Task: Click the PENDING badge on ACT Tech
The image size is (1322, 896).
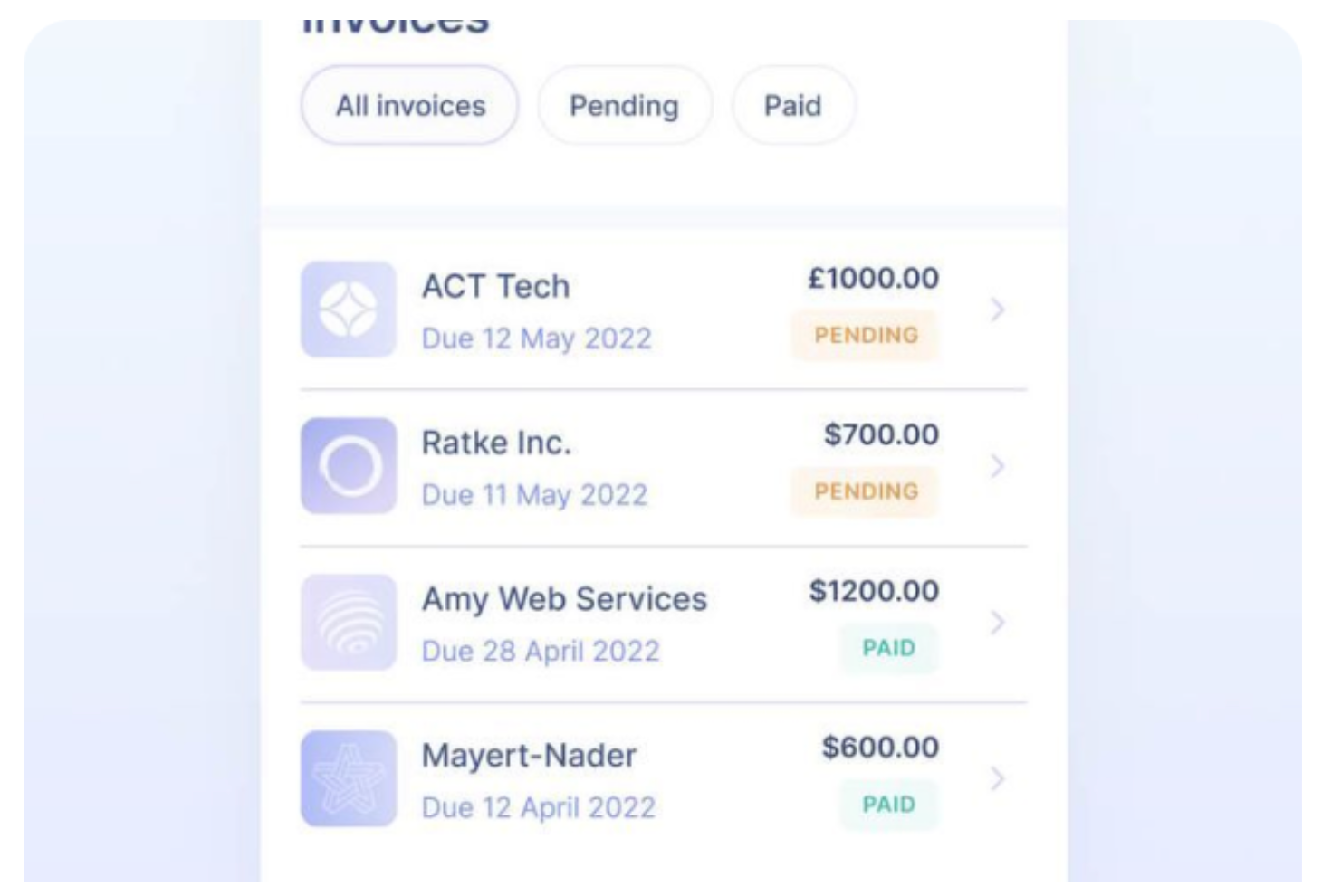Action: [x=866, y=335]
